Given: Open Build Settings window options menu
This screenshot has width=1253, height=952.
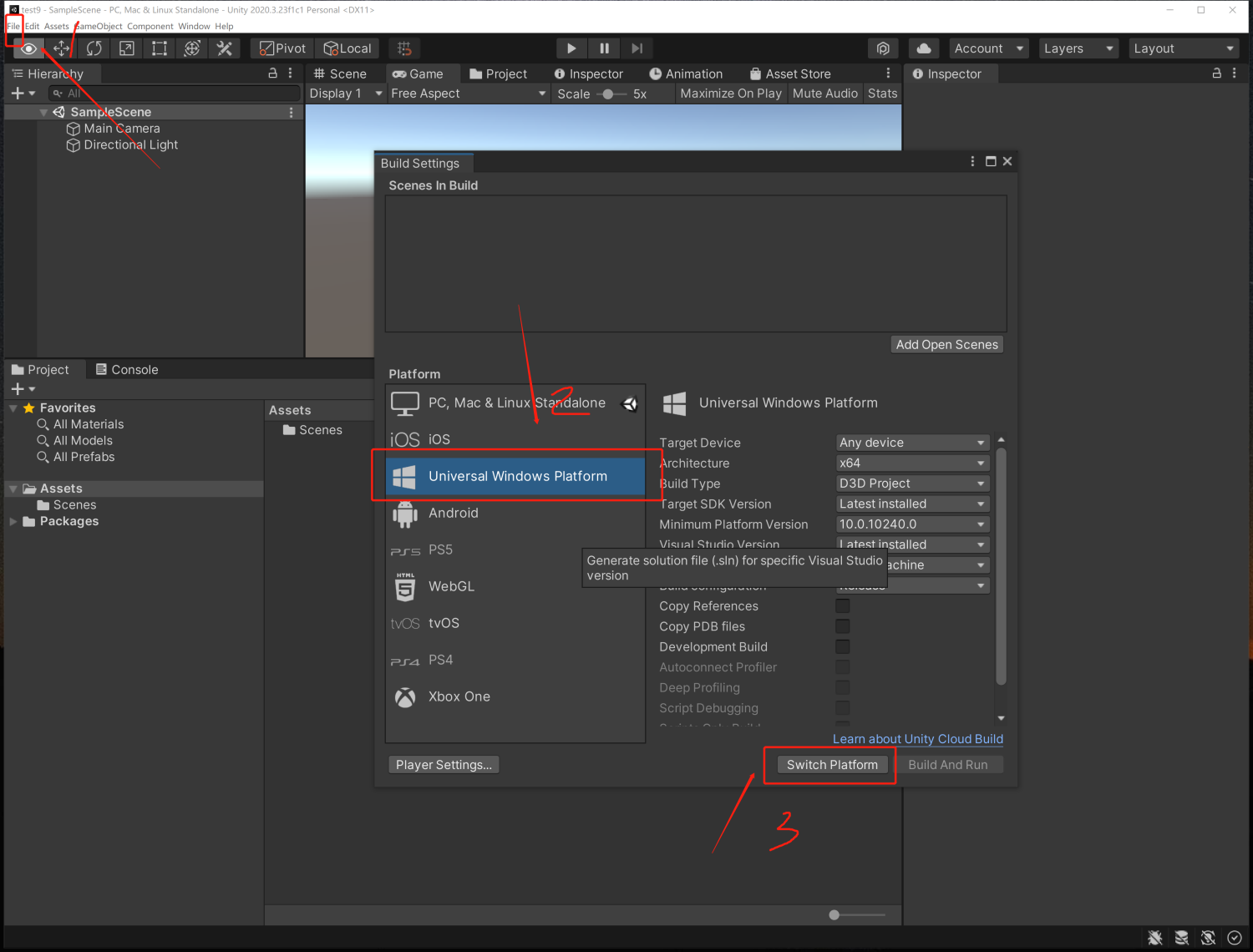Looking at the screenshot, I should coord(972,161).
